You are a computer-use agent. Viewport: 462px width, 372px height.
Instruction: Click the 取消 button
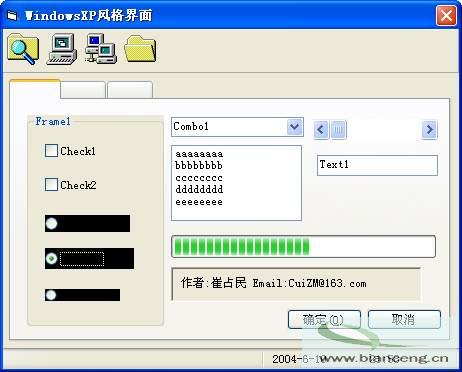click(x=404, y=319)
